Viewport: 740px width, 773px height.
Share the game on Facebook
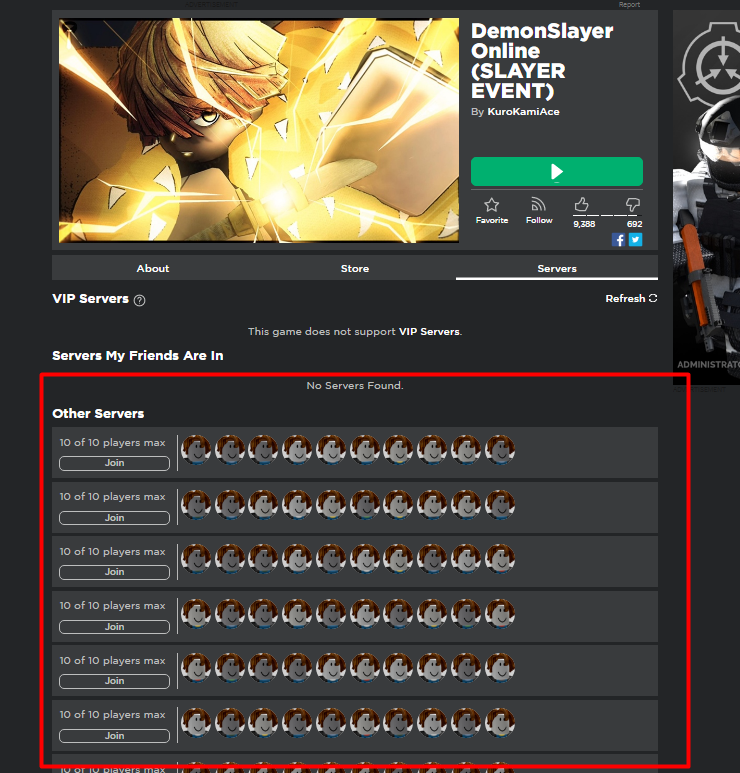click(618, 240)
